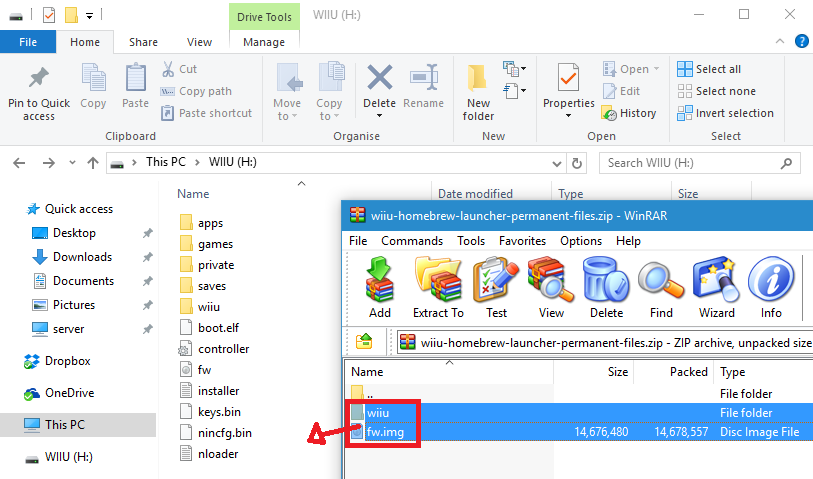
Task: Click the Cut scissors command
Action: click(x=179, y=69)
